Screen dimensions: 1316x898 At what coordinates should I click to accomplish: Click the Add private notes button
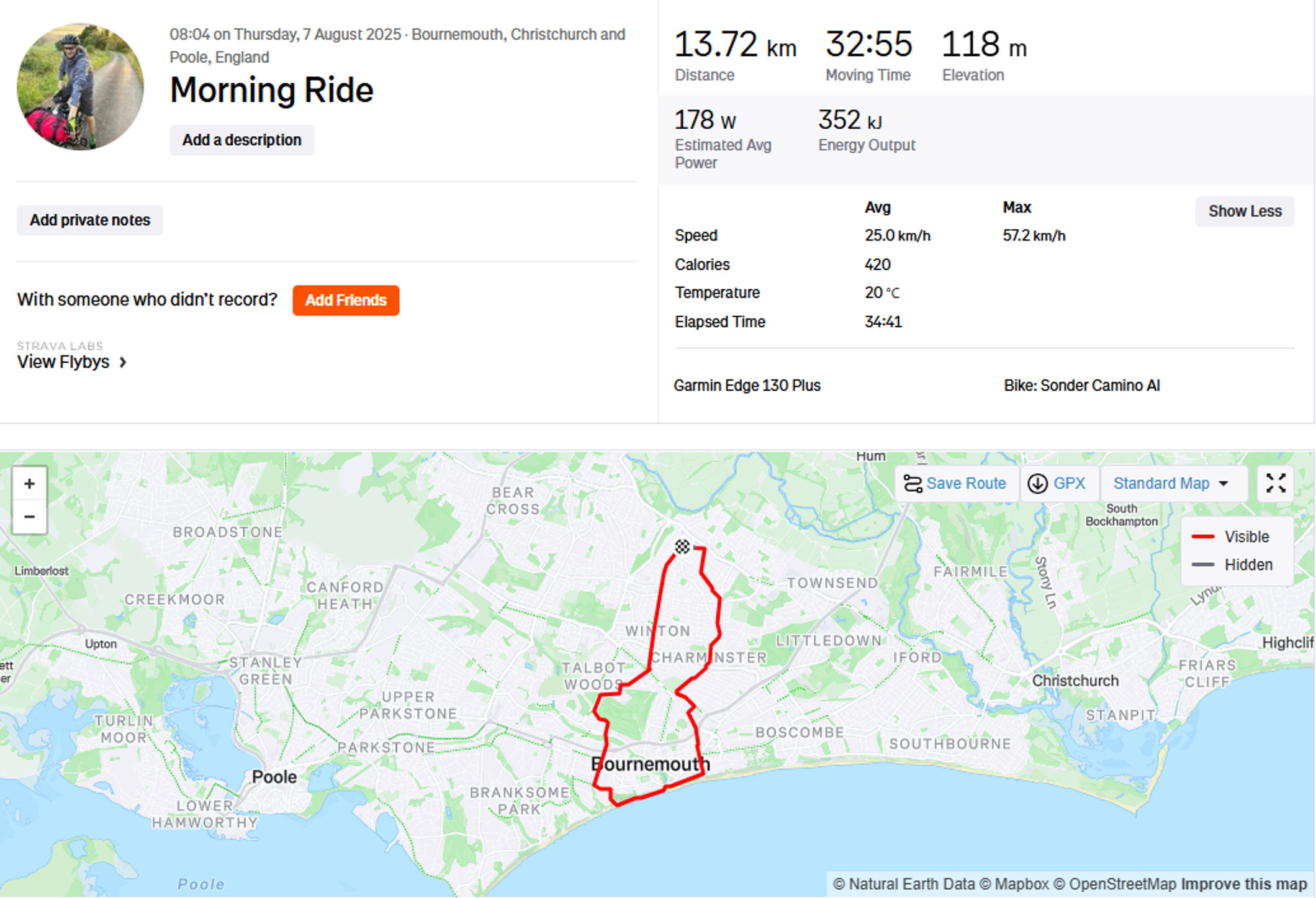(90, 220)
